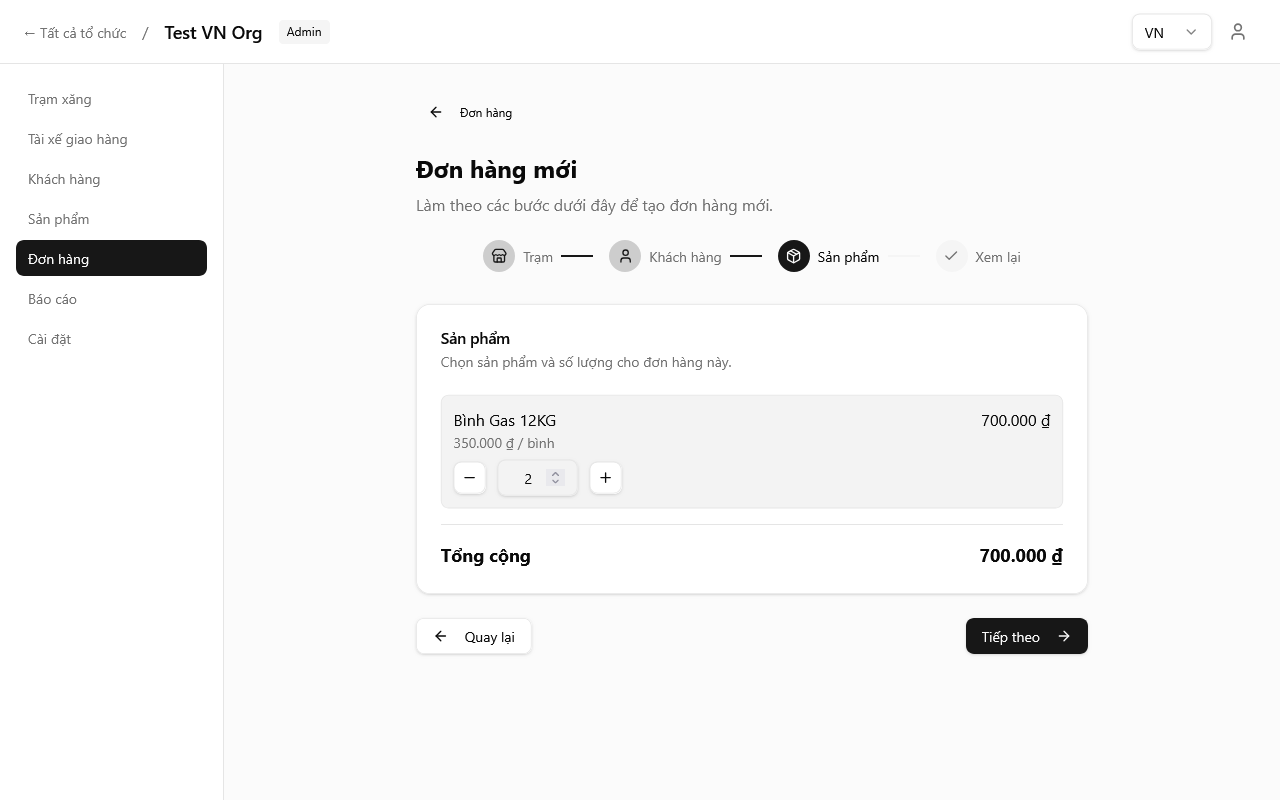
Task: Click the quantity input field showing 2
Action: pos(528,478)
